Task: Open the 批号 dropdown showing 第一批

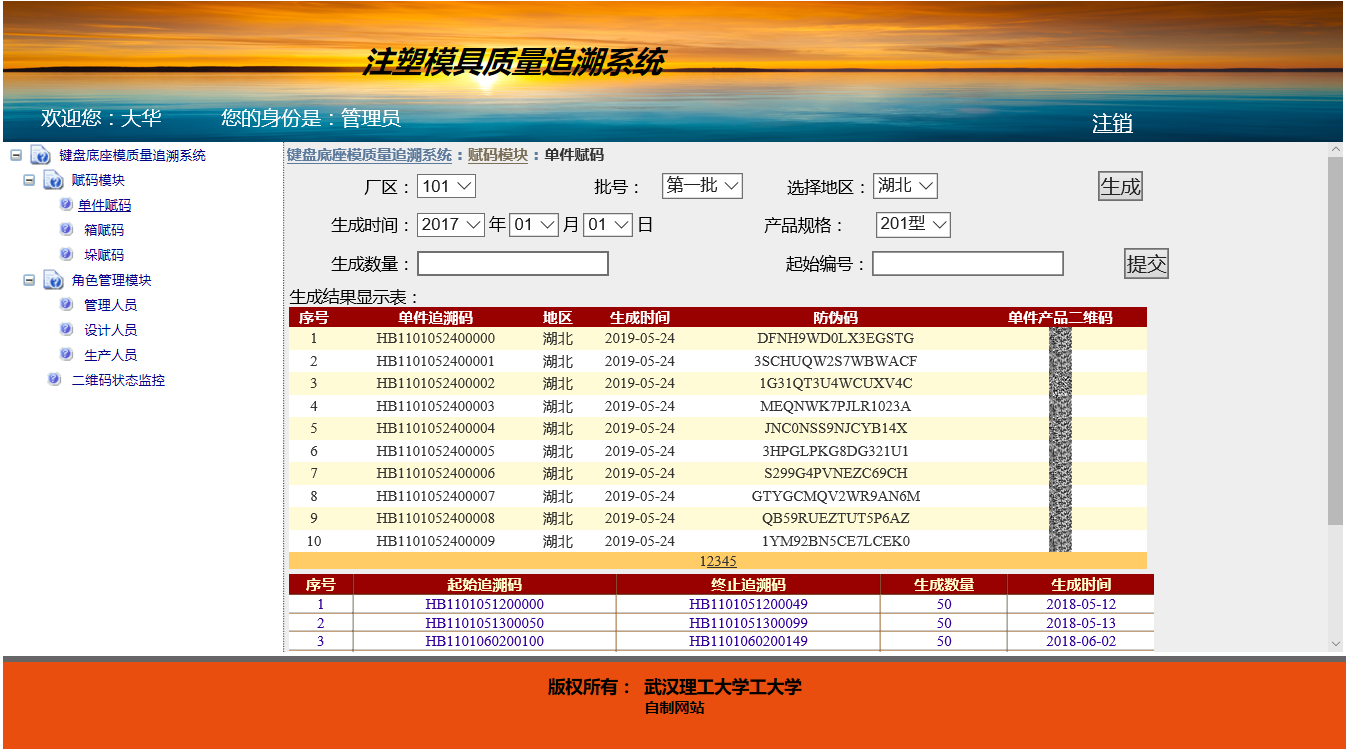Action: coord(702,186)
